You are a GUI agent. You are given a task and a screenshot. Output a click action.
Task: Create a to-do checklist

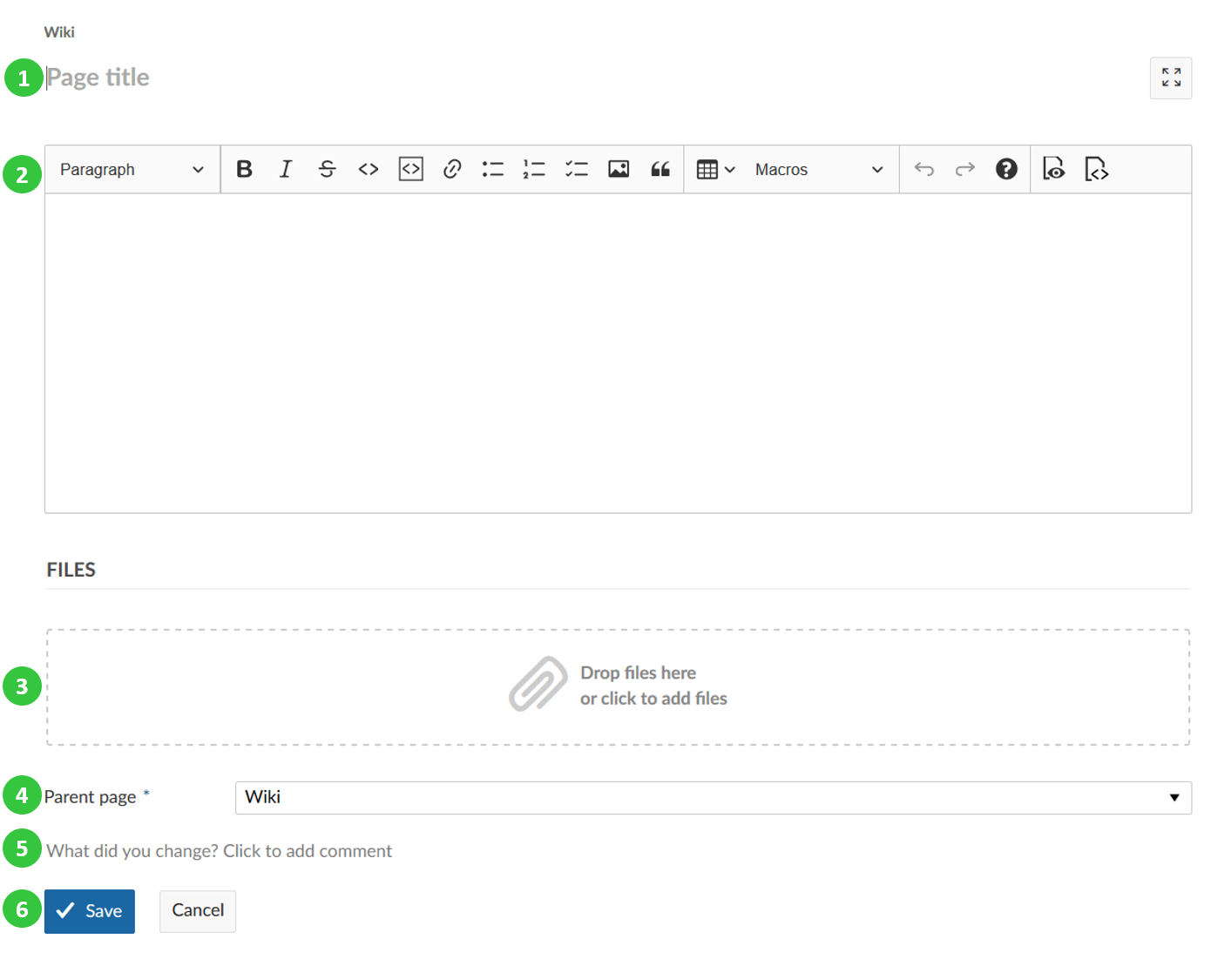[577, 169]
